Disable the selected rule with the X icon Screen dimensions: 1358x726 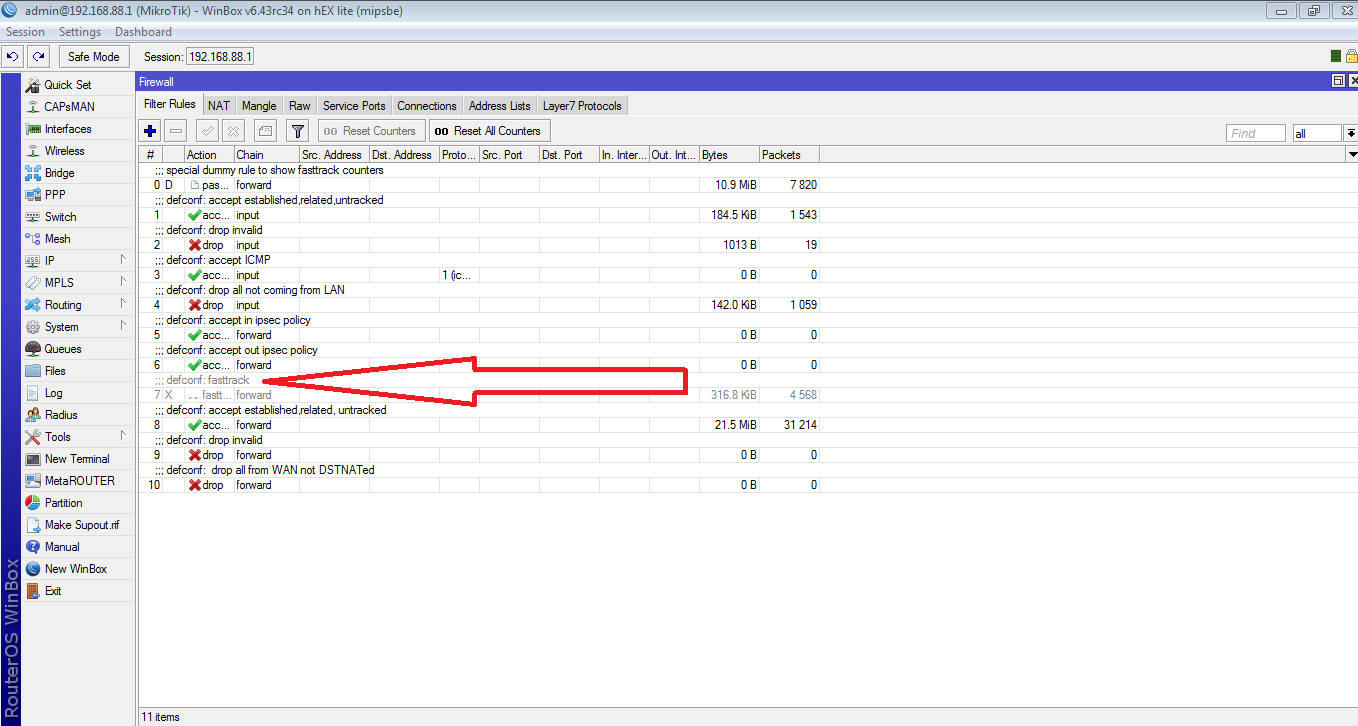[x=233, y=131]
